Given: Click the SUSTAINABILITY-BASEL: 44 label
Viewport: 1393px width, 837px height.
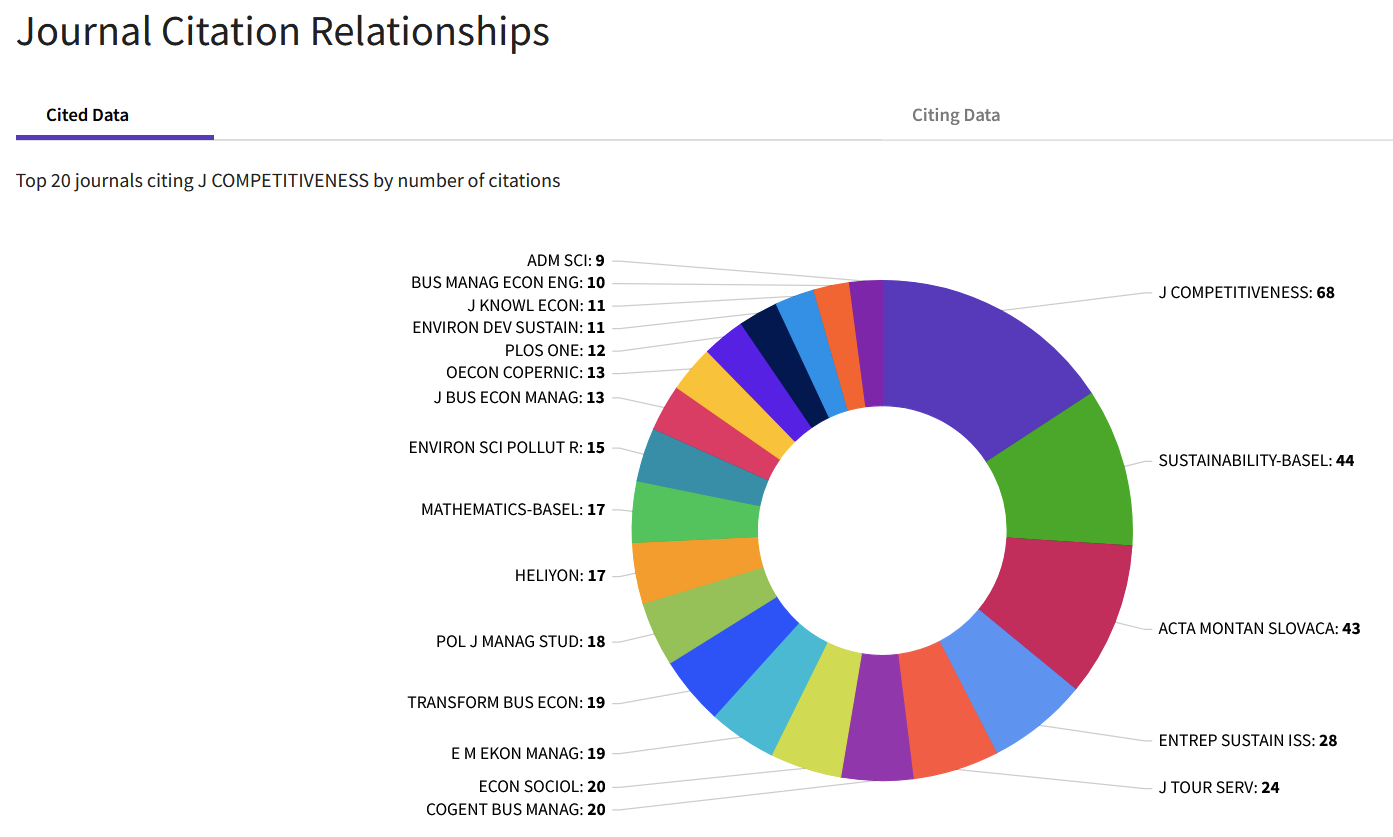Looking at the screenshot, I should (1256, 461).
